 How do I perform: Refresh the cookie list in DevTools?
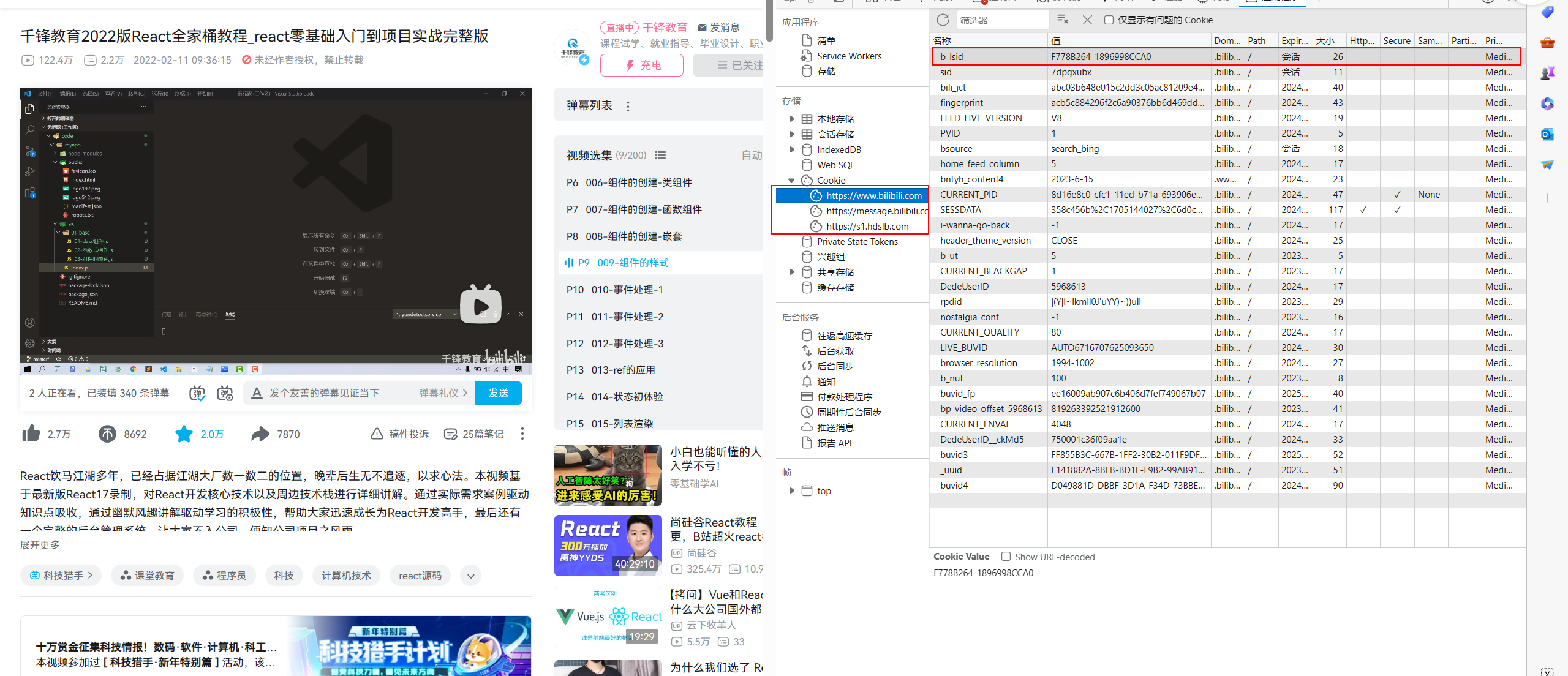pos(943,20)
